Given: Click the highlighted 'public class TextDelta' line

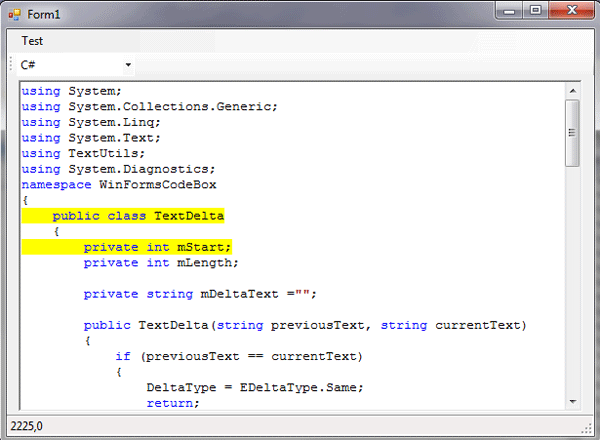Looking at the screenshot, I should (x=123, y=216).
